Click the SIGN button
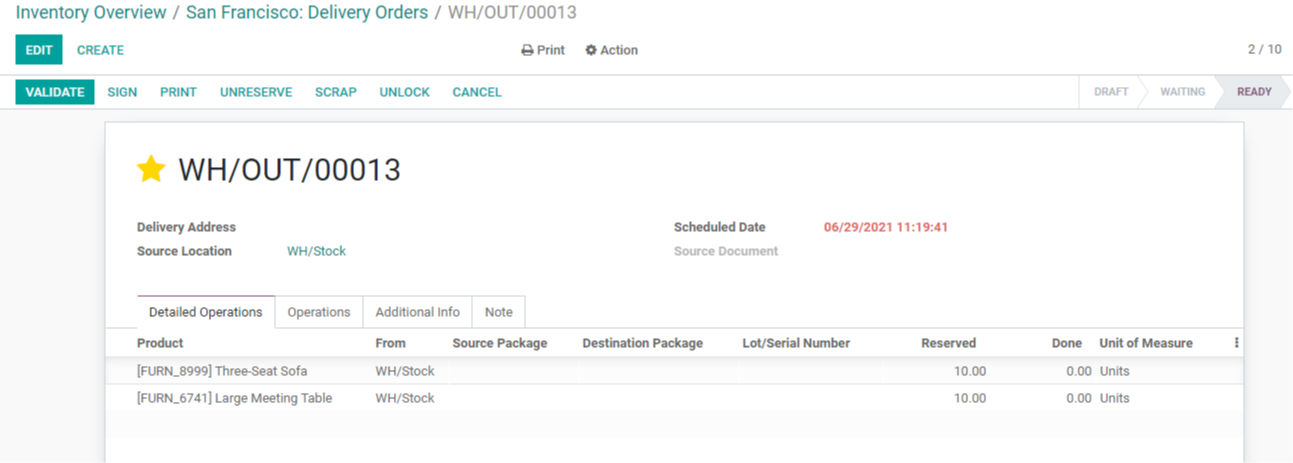 [x=122, y=92]
